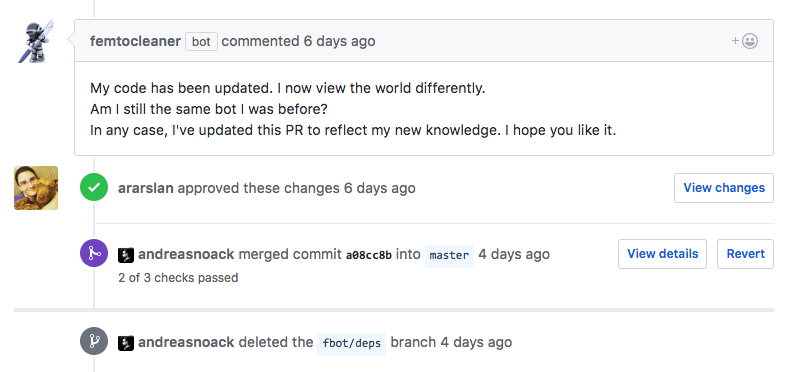Click the fbot/deps branch label
Image resolution: width=785 pixels, height=372 pixels.
(351, 343)
